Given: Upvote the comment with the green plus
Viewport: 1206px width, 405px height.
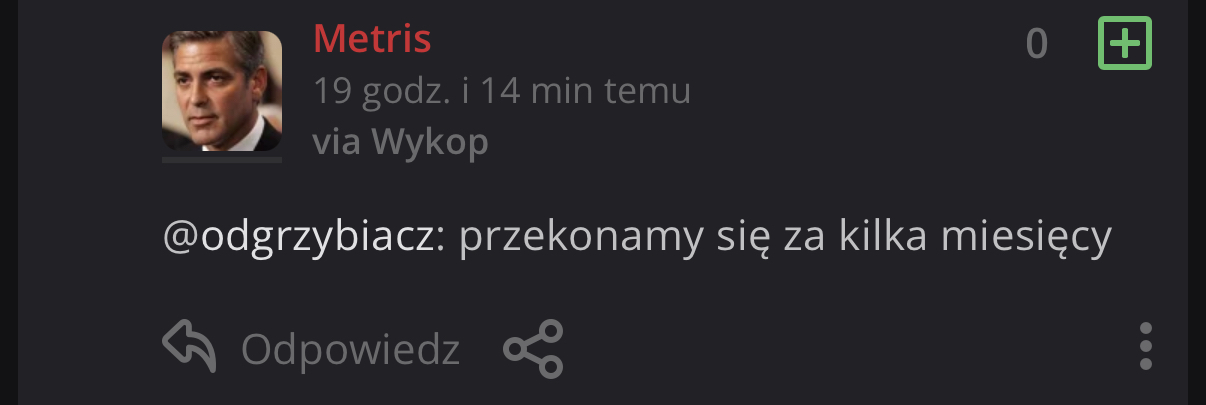Looking at the screenshot, I should point(1125,44).
